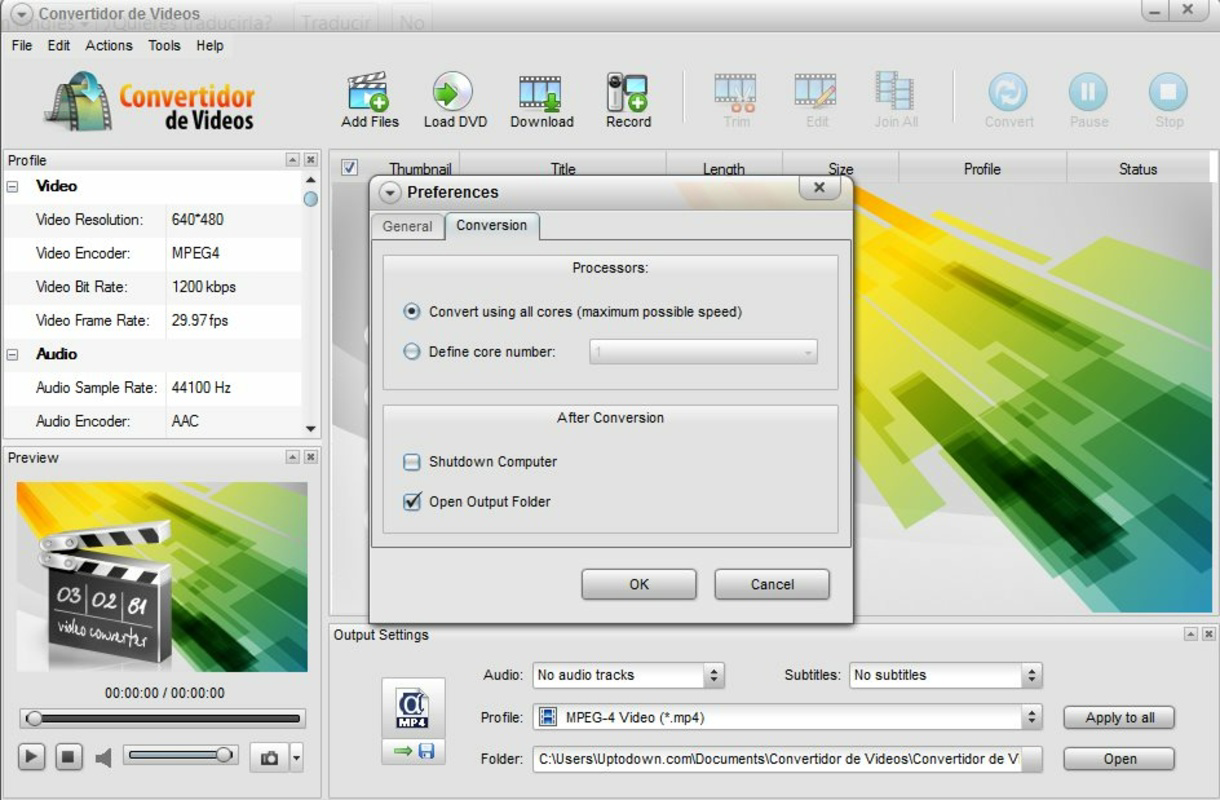
Task: Select Convert using all cores option
Action: (411, 312)
